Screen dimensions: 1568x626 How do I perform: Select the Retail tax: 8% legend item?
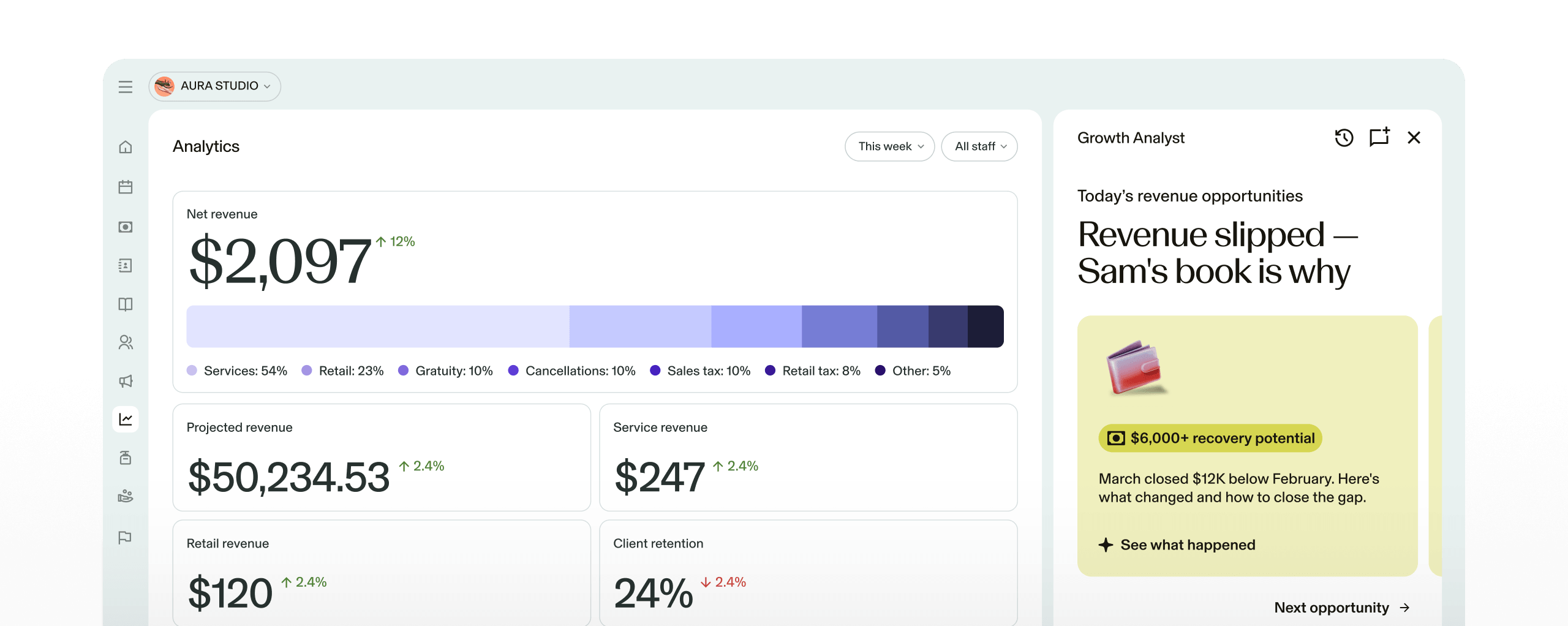tap(813, 371)
